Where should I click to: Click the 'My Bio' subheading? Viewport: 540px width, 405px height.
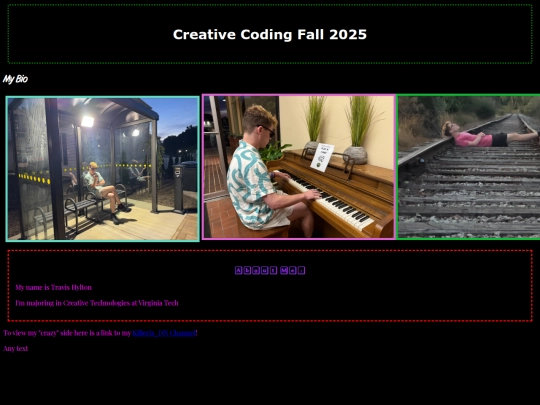tap(15, 79)
